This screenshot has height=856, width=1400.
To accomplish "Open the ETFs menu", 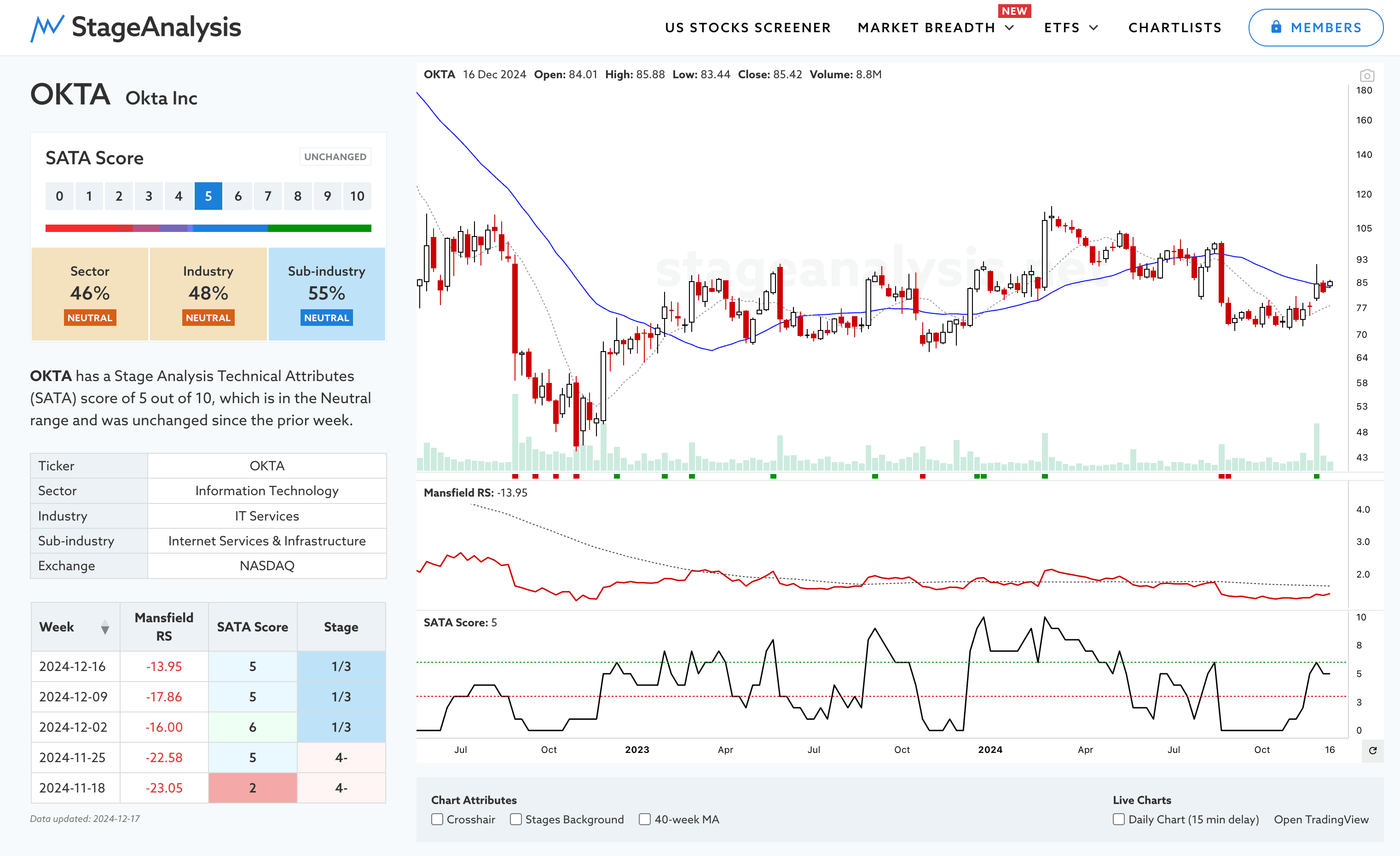I will pos(1061,28).
